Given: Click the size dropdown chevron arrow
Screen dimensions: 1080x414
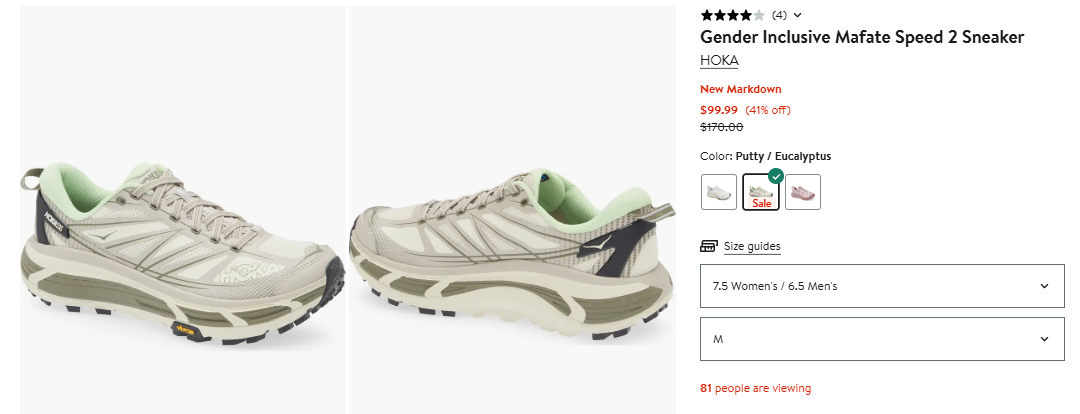Looking at the screenshot, I should point(1044,286).
